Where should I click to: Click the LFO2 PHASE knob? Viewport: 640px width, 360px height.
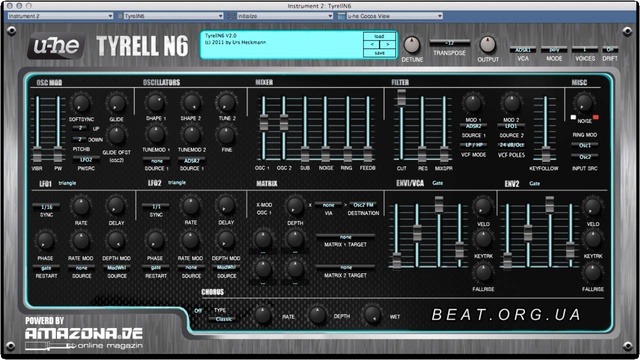click(155, 241)
